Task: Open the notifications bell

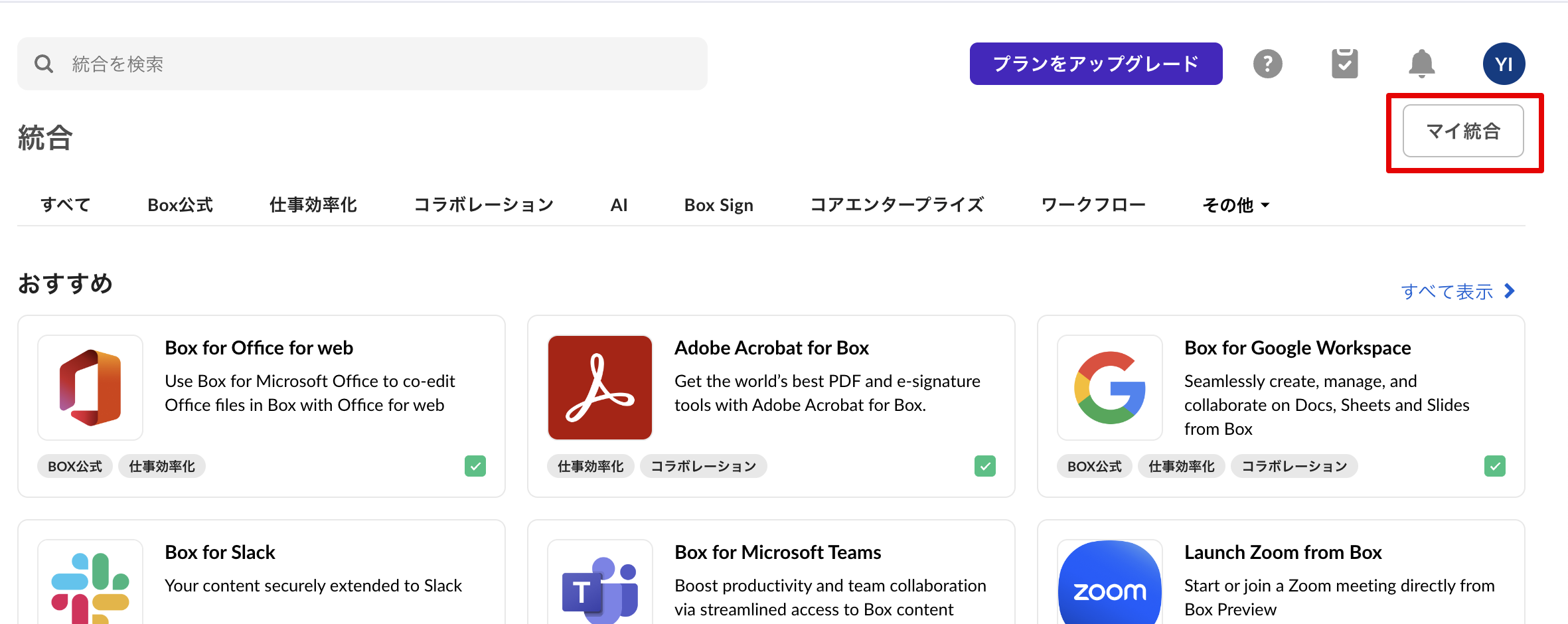Action: click(1421, 64)
